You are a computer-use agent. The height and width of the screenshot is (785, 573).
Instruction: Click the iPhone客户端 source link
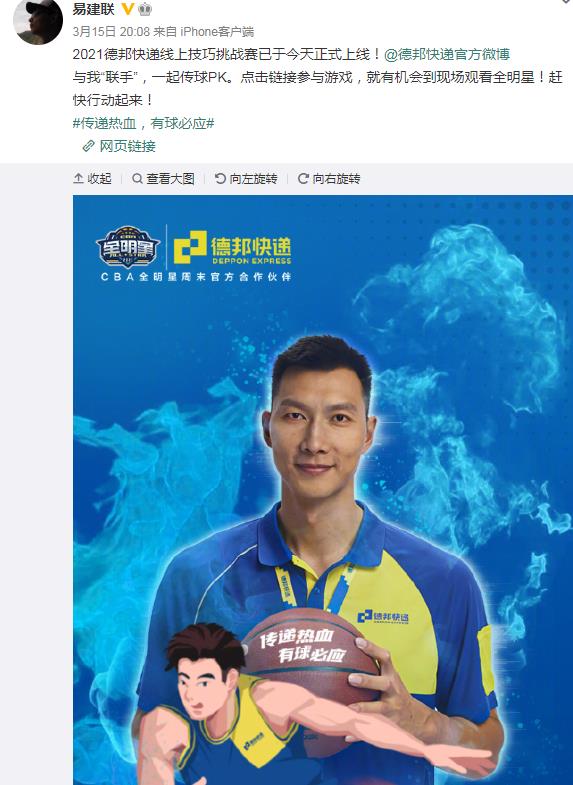click(x=217, y=32)
